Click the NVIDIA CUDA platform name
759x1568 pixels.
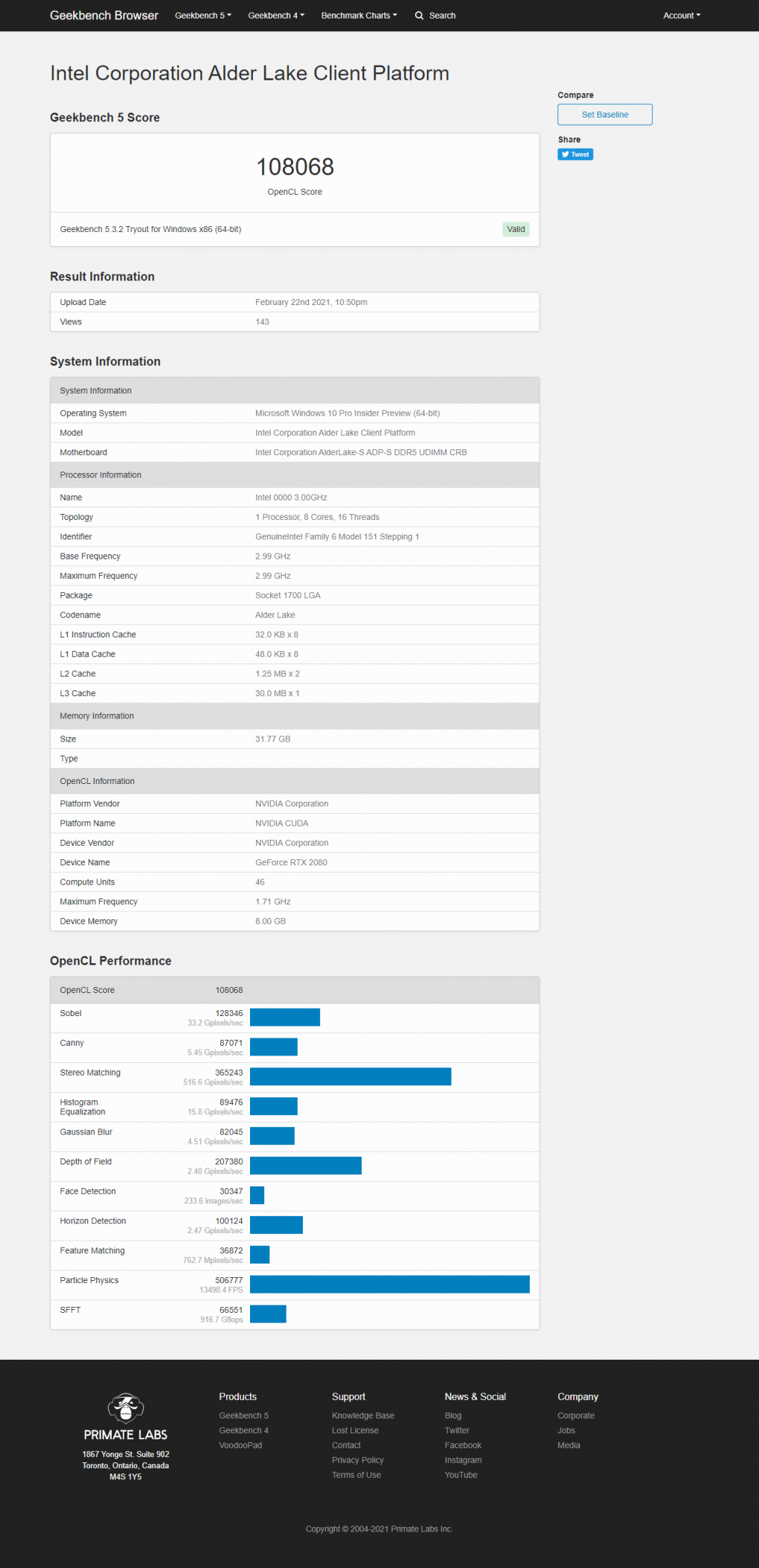click(x=281, y=823)
